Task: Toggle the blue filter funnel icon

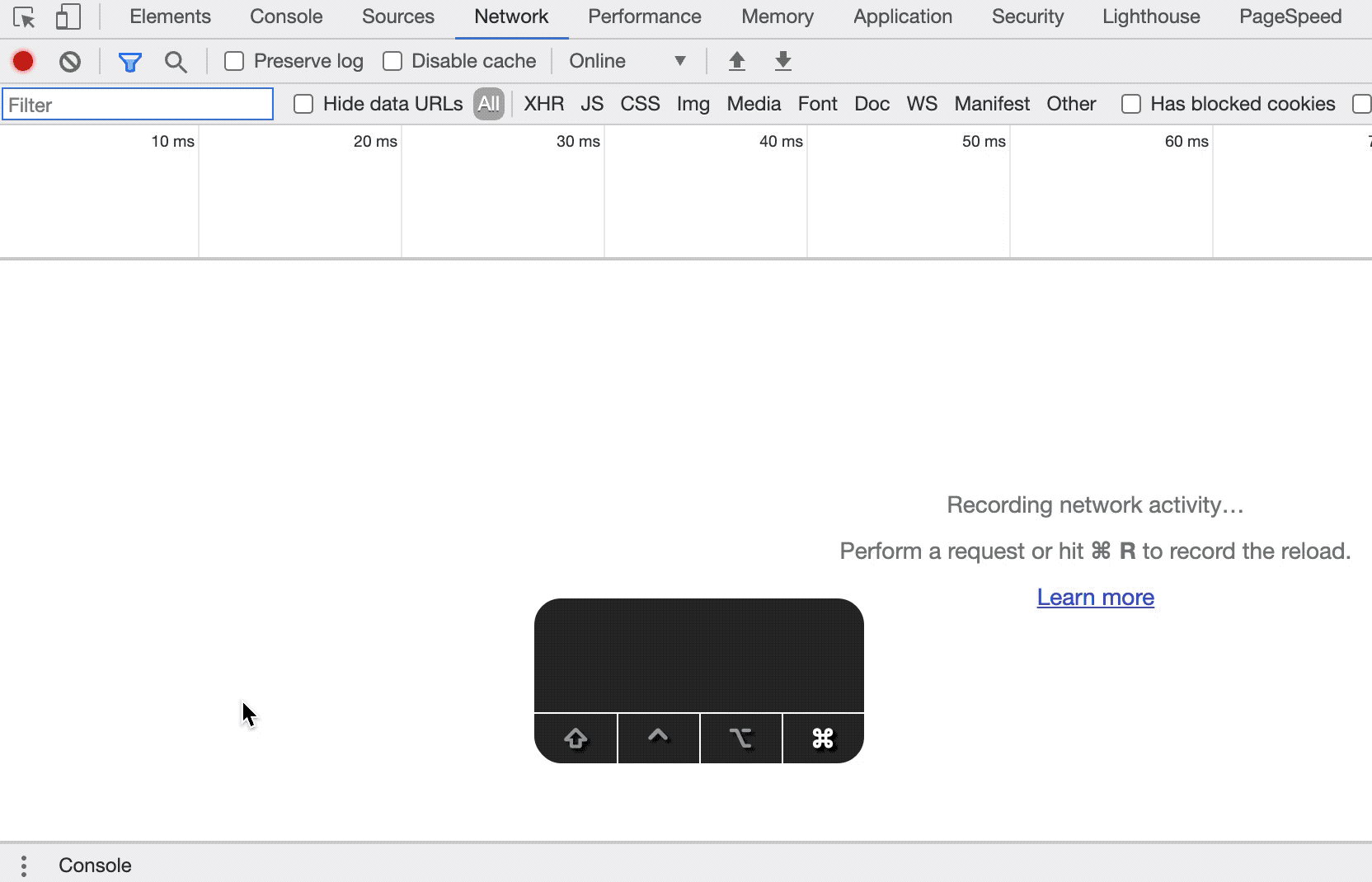Action: (129, 62)
